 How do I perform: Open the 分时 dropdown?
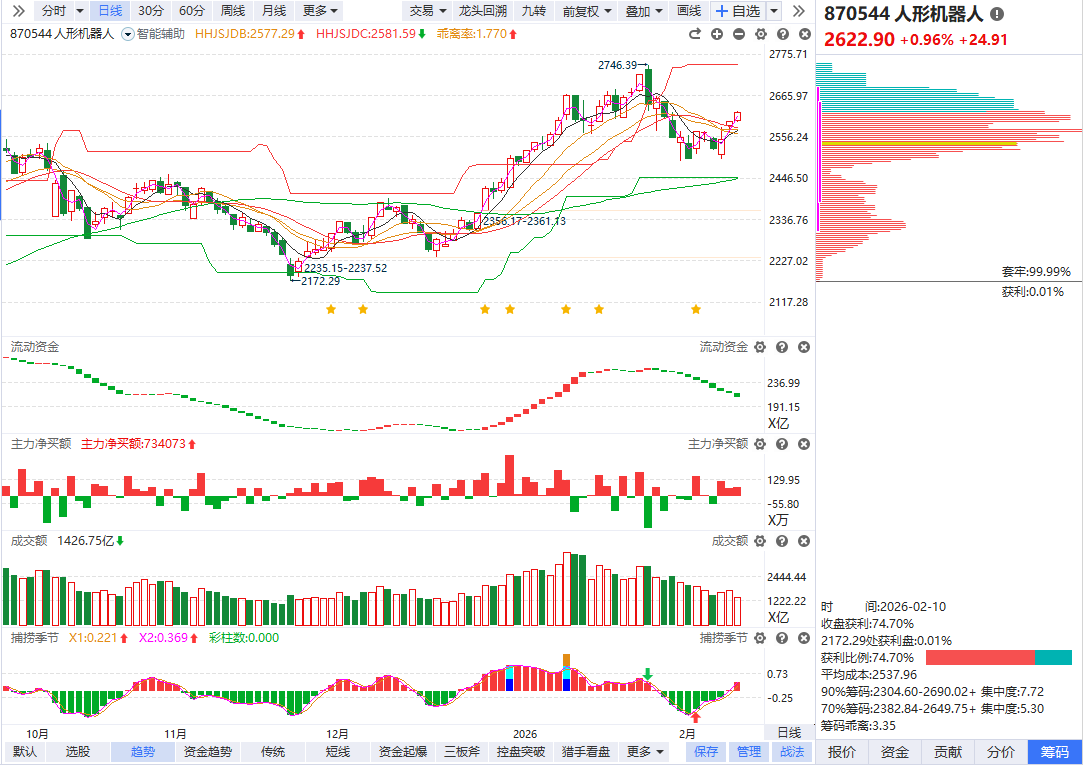(x=62, y=11)
